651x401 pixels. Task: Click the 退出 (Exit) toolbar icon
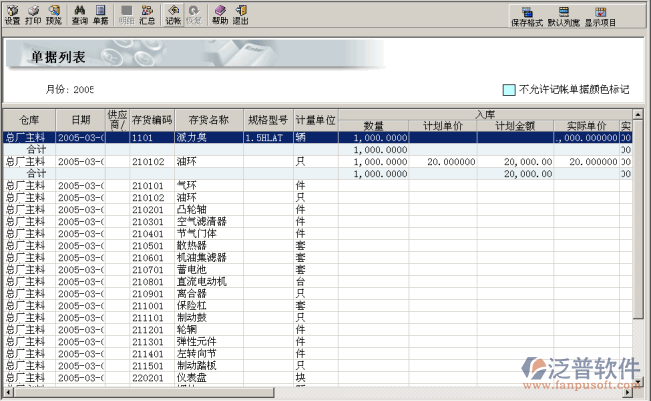240,14
